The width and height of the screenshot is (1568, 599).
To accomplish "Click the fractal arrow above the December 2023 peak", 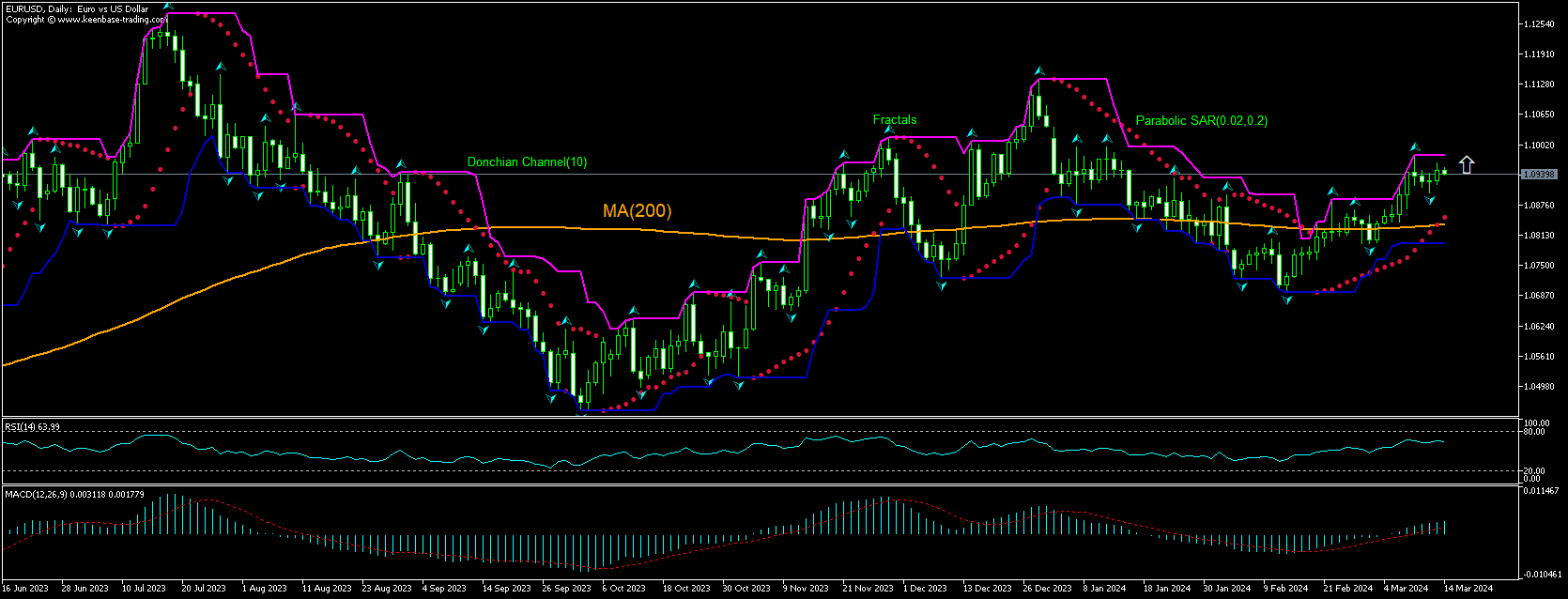I will 1038,70.
